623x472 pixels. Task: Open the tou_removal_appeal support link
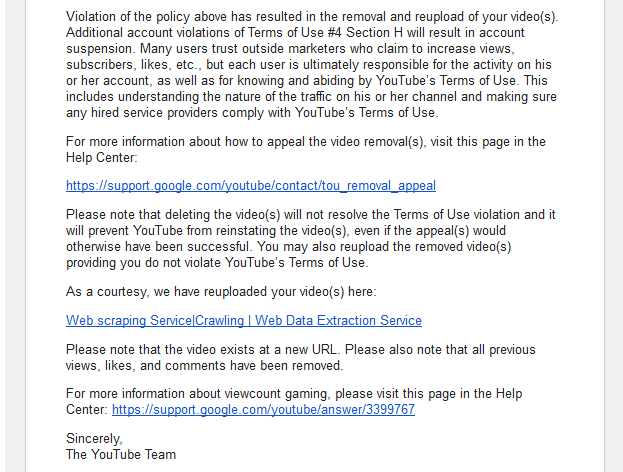(x=251, y=186)
